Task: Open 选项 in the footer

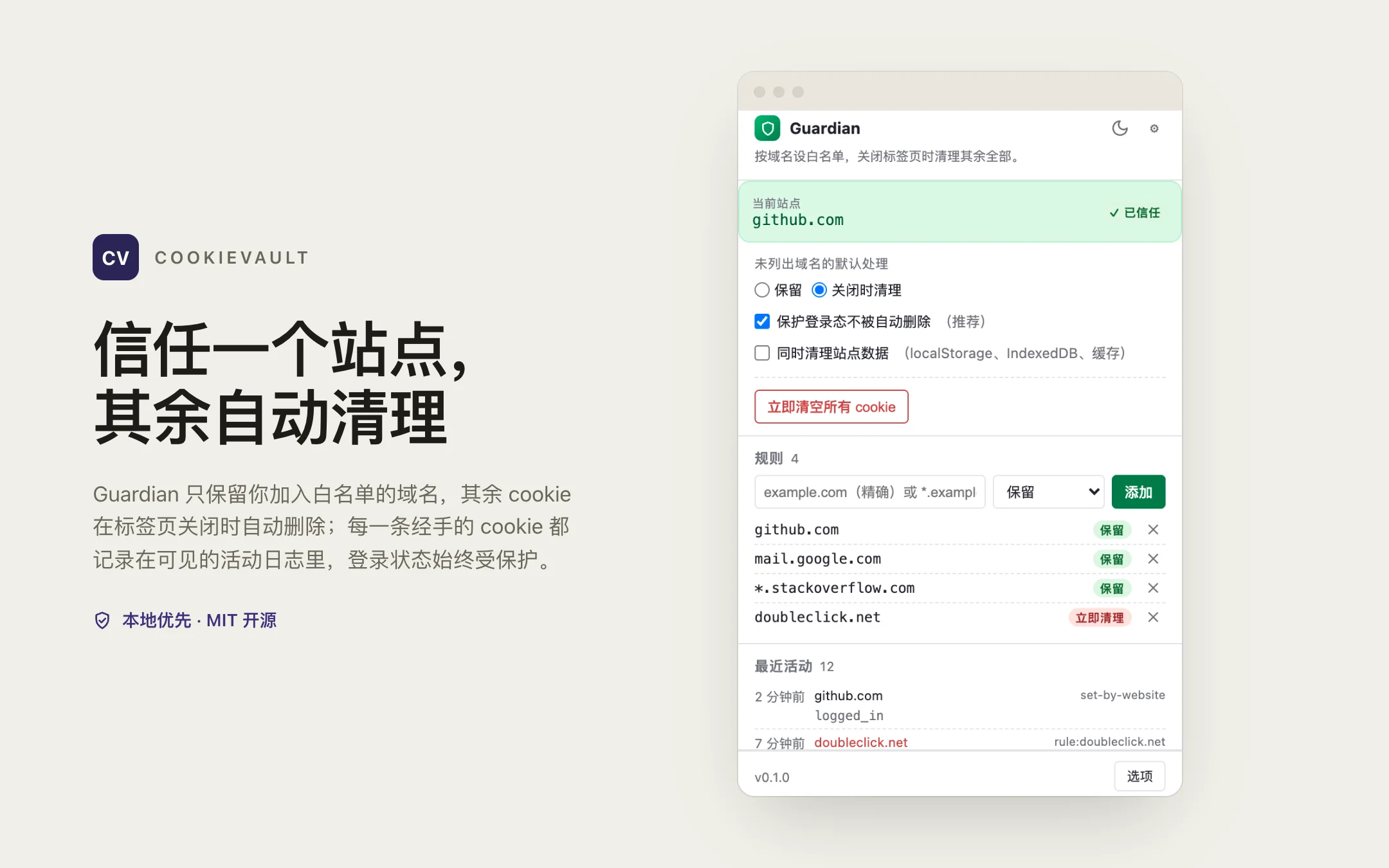Action: click(x=1139, y=776)
